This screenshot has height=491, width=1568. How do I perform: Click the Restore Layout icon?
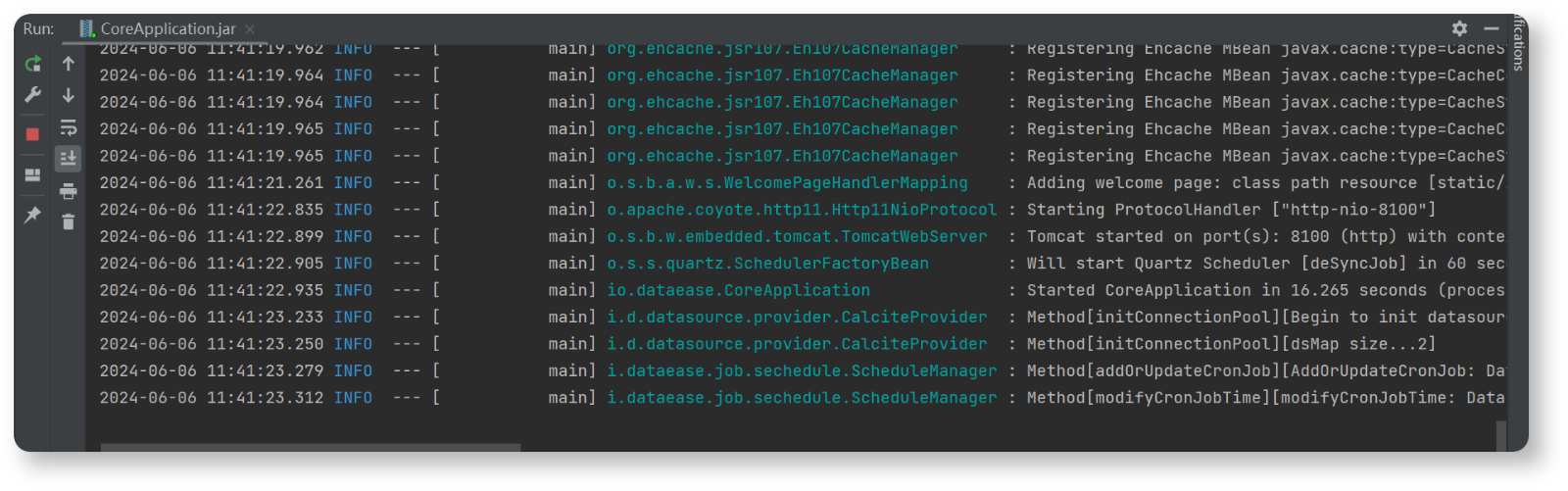(32, 175)
